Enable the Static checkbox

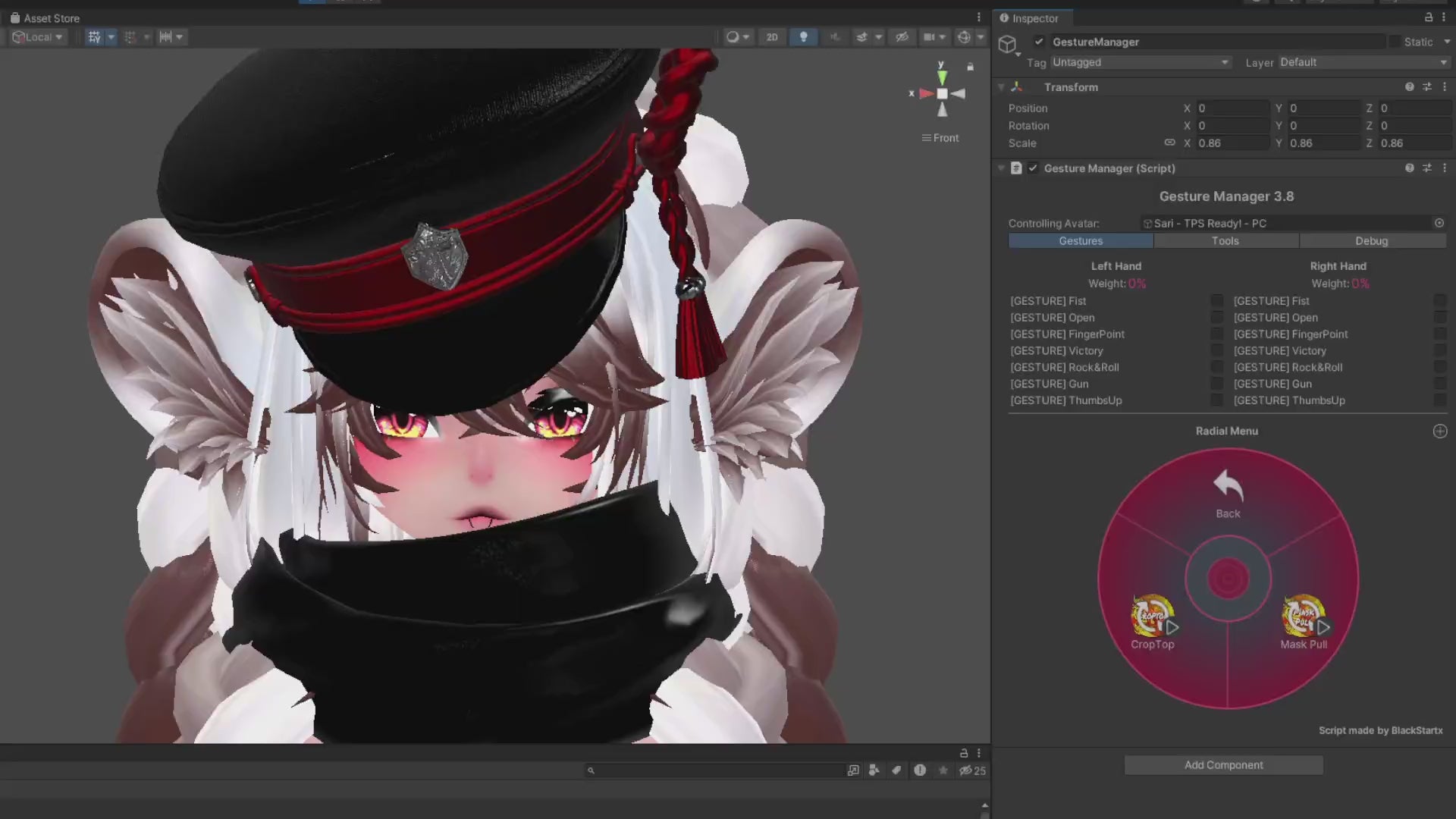(1395, 42)
